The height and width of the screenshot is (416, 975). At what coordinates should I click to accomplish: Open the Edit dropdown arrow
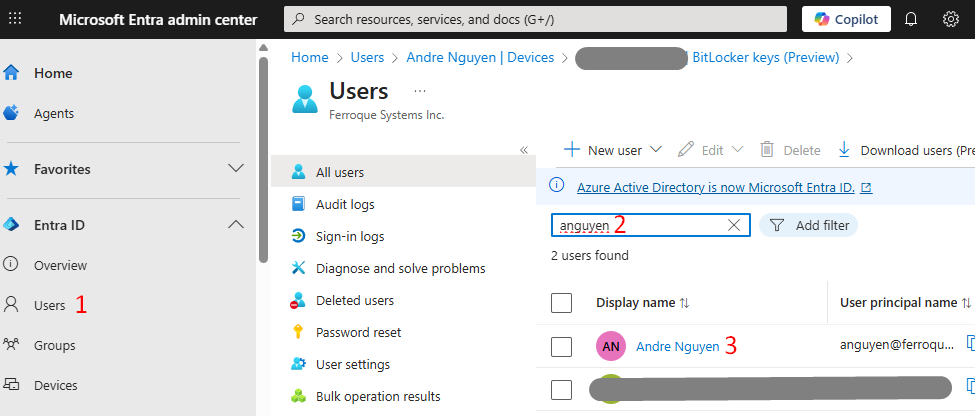click(737, 149)
